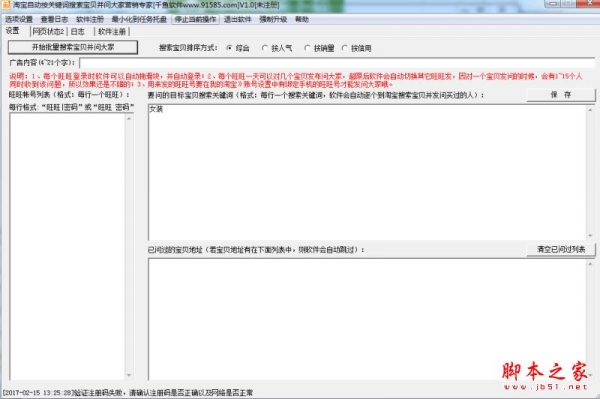Click the red 说明 instructions text
This screenshot has width=600, height=399.
[x=295, y=80]
